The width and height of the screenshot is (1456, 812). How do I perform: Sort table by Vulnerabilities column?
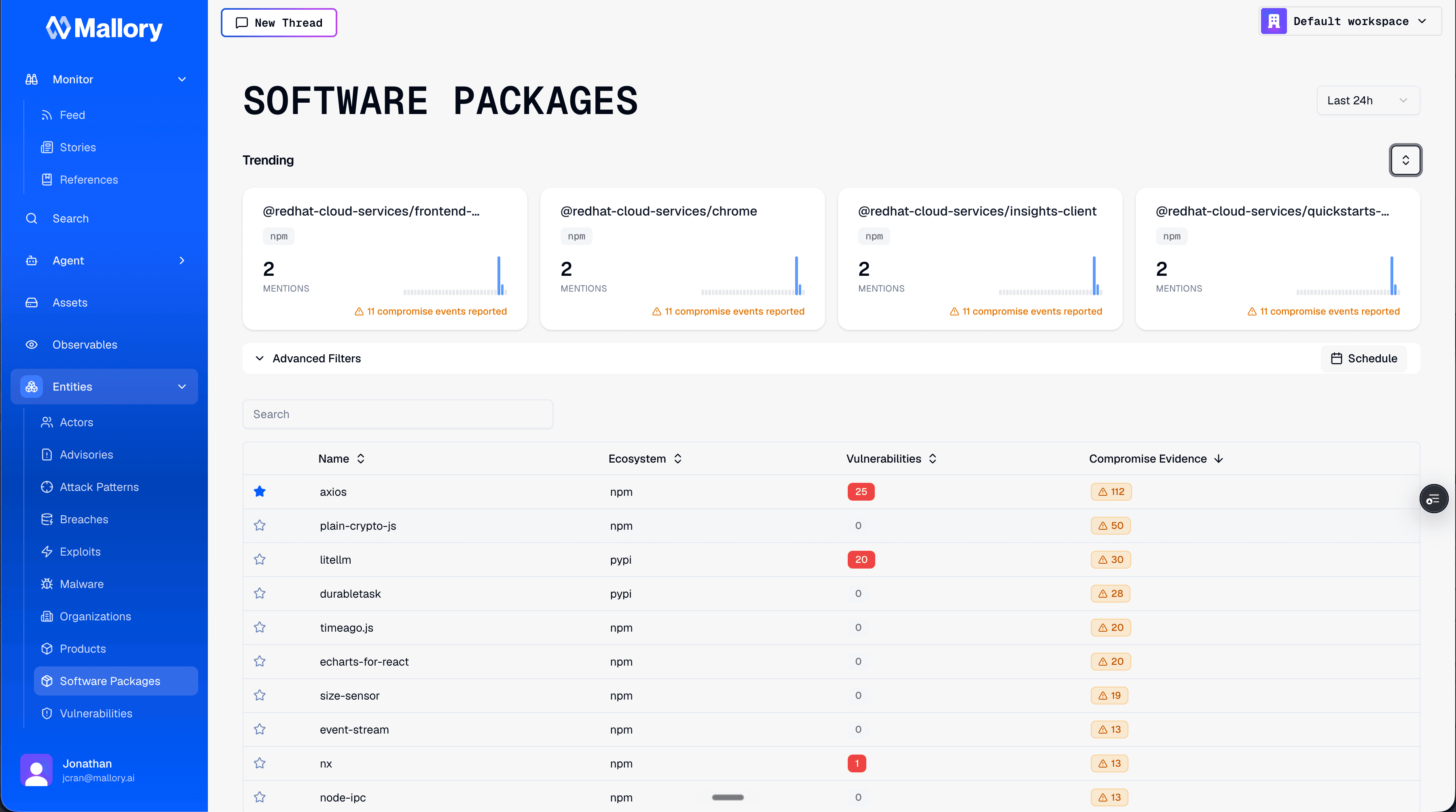[891, 459]
